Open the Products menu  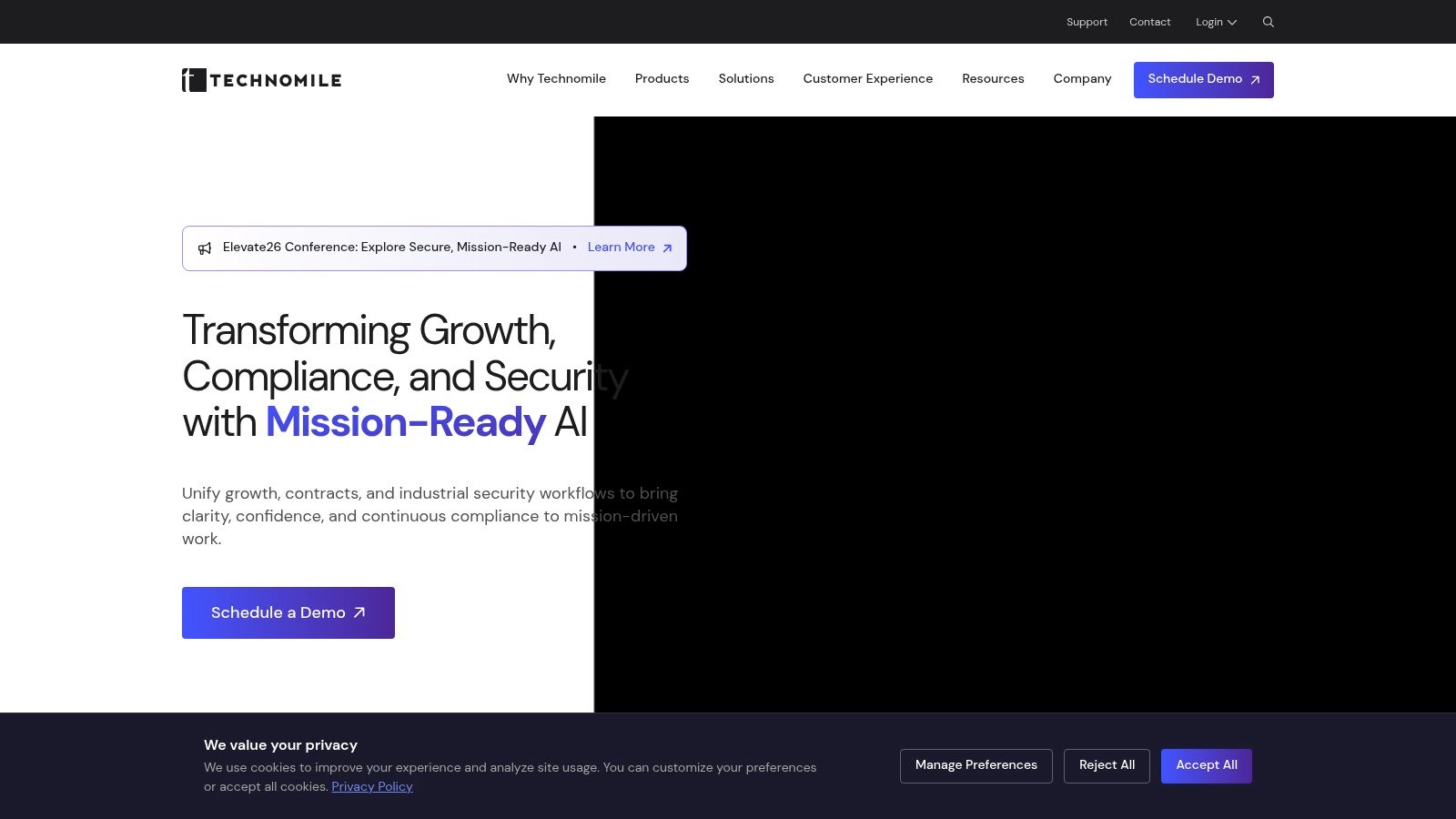[x=662, y=79]
